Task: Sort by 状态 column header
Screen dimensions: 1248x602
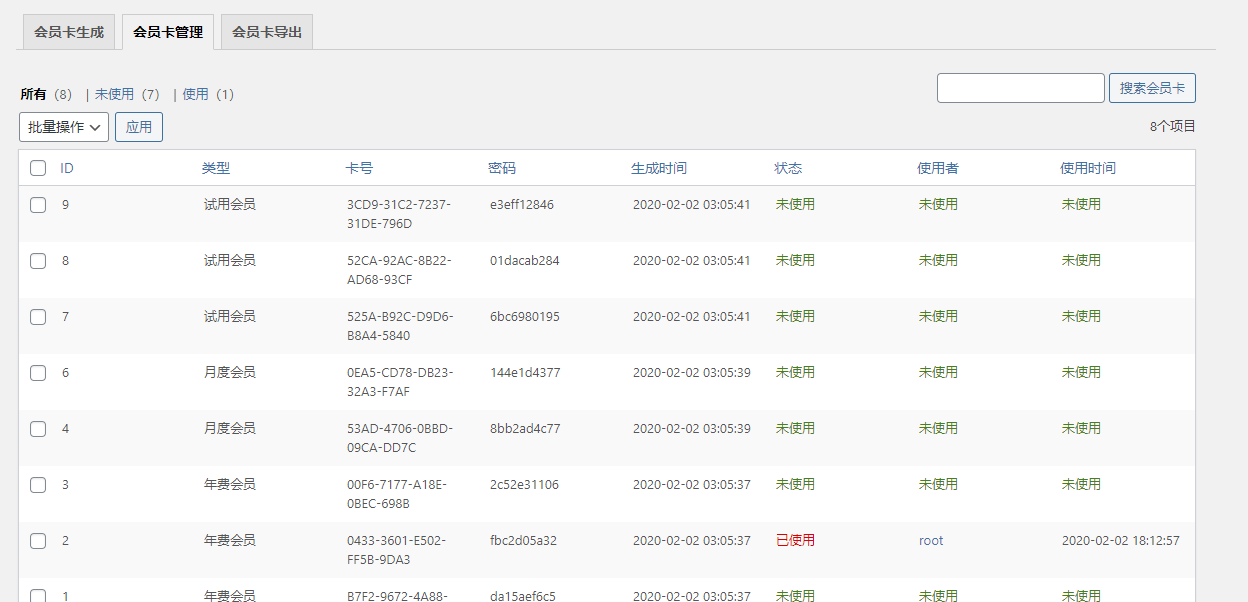Action: (x=788, y=168)
